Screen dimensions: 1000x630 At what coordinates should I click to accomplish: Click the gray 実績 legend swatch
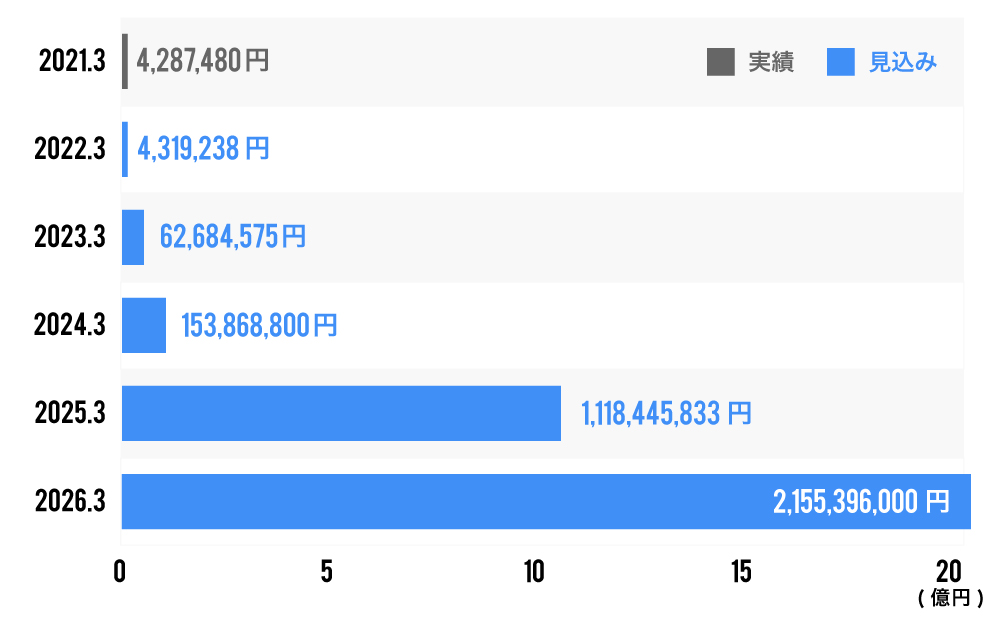tap(720, 62)
